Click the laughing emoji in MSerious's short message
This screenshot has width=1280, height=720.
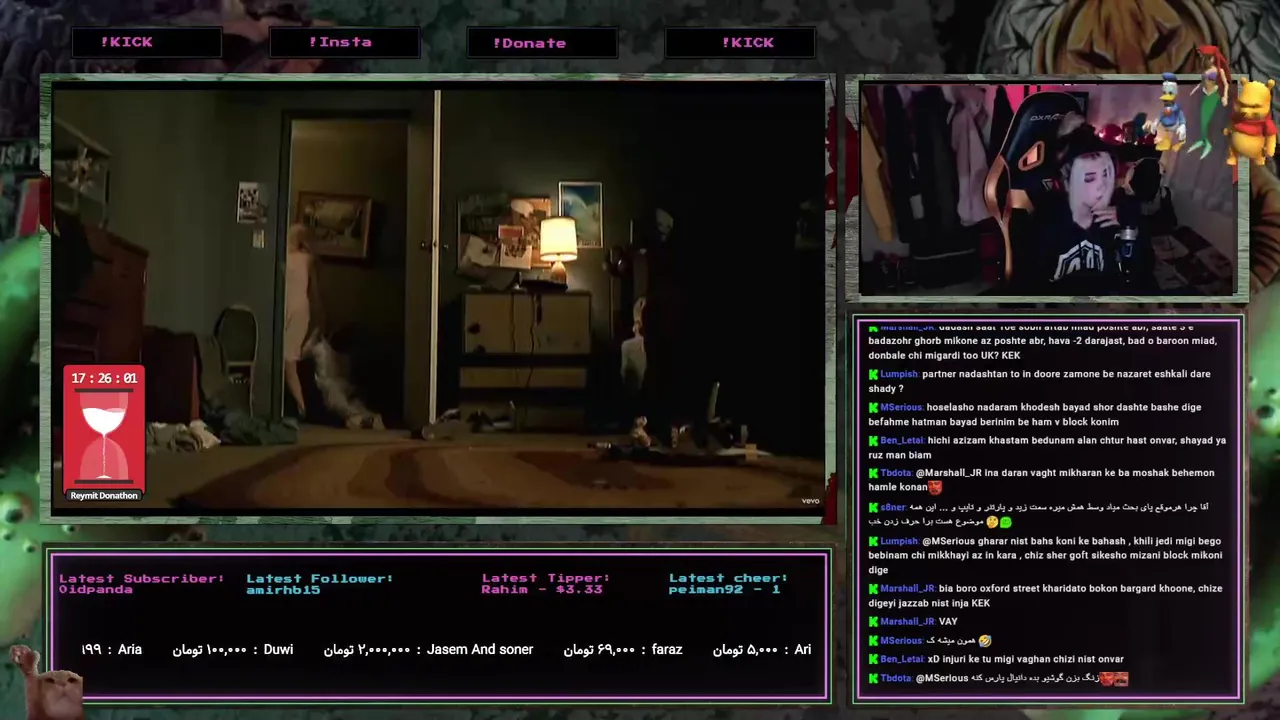(986, 641)
